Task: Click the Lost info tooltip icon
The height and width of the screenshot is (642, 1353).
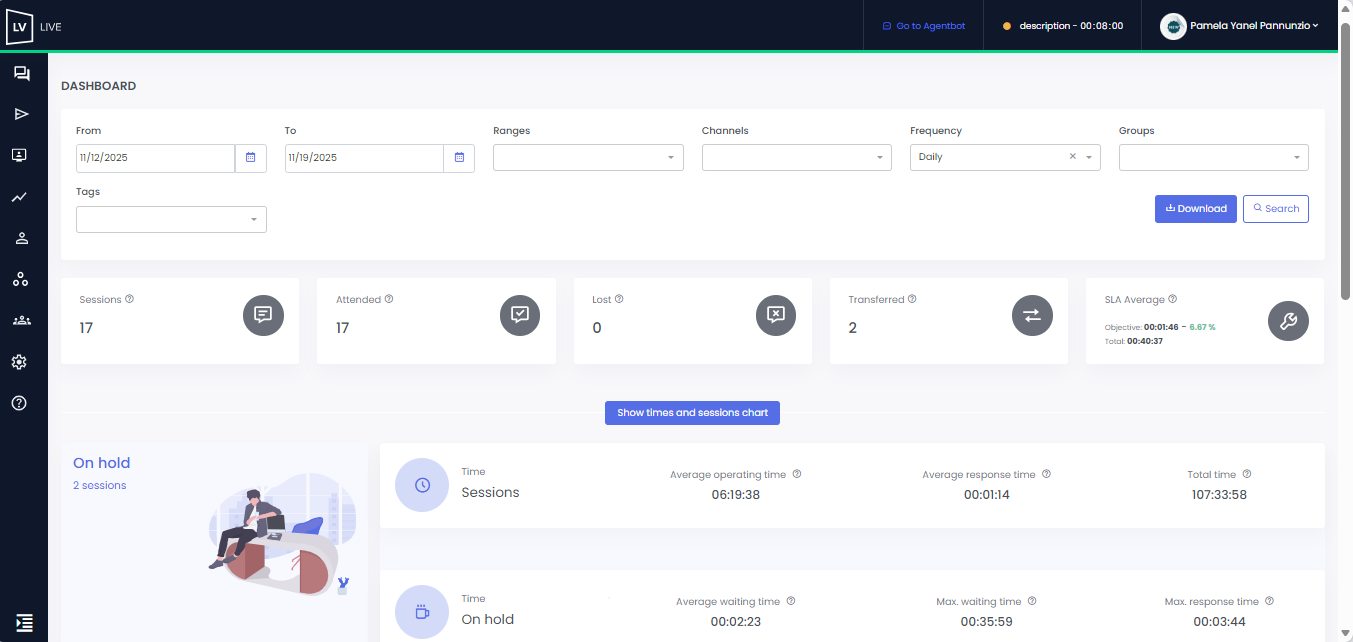Action: (x=619, y=299)
